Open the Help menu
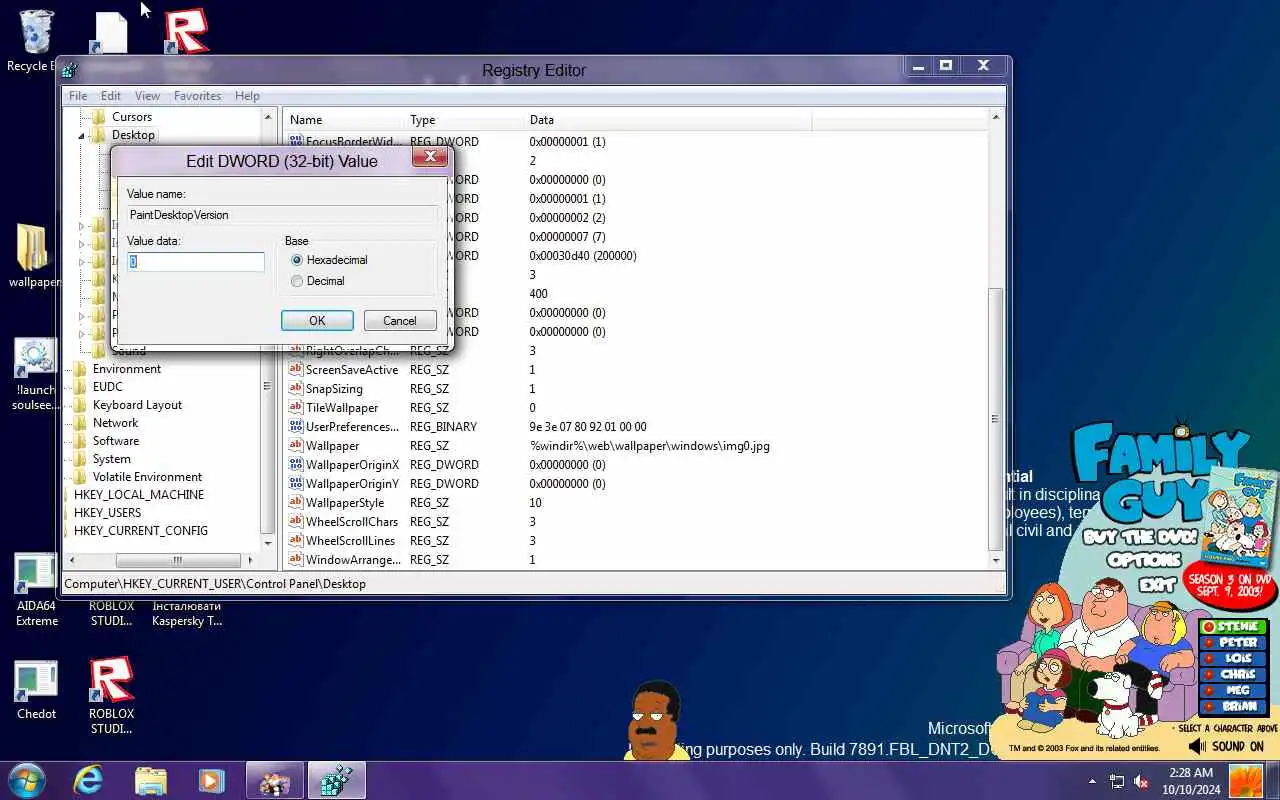 [247, 96]
